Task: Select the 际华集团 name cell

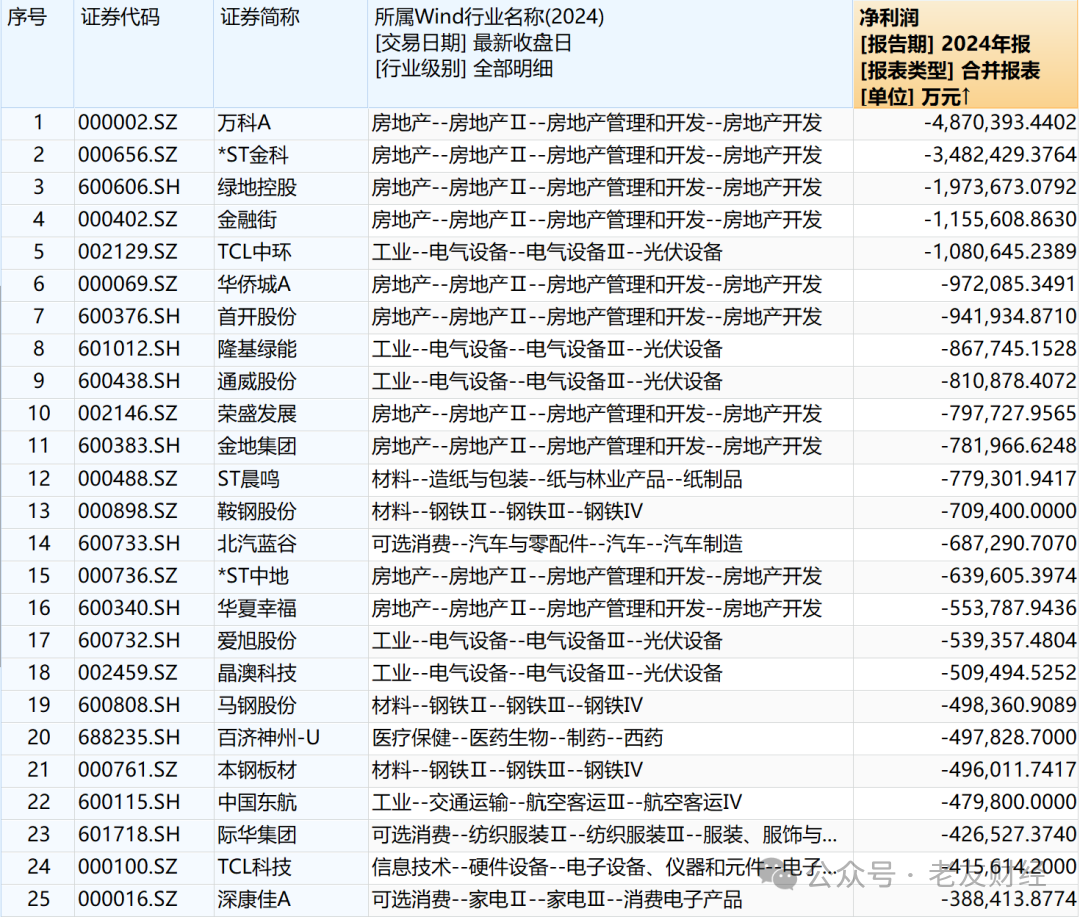Action: click(x=291, y=836)
